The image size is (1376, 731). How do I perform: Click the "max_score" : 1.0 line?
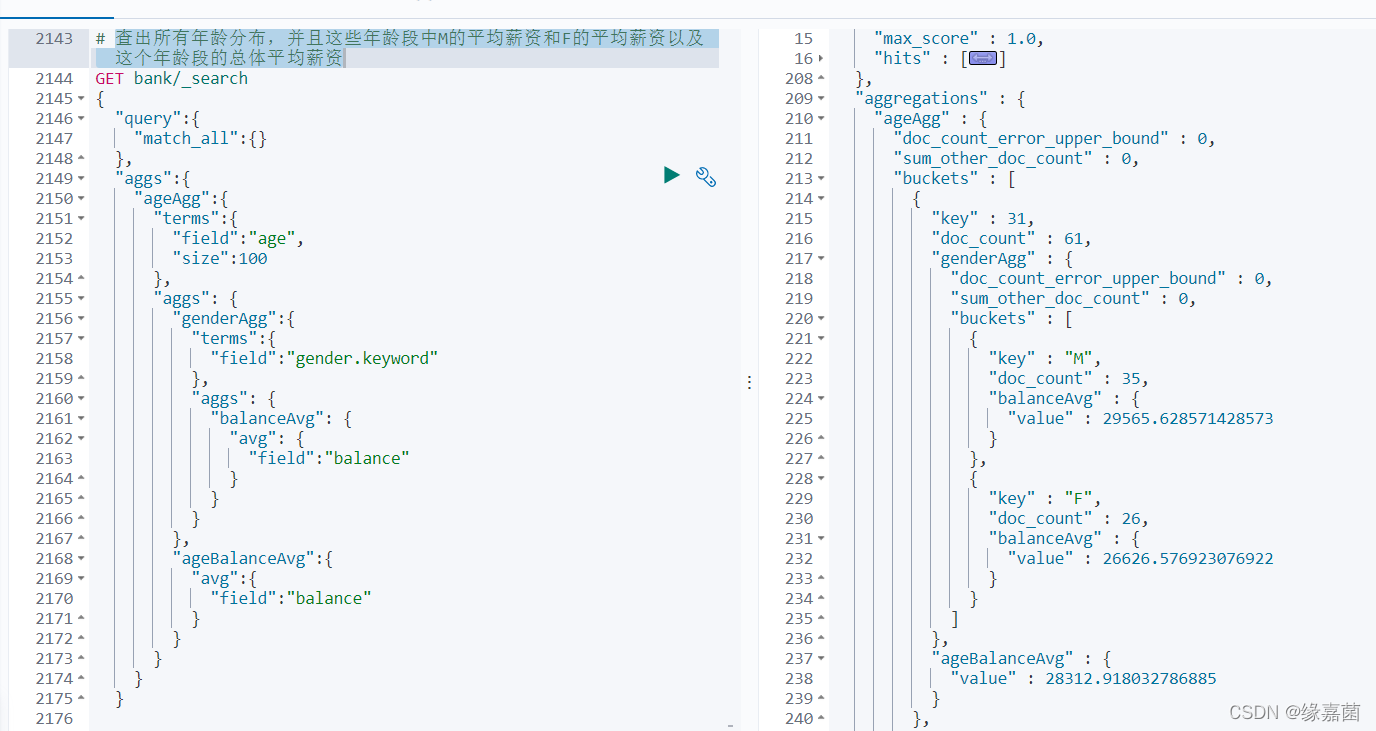coord(959,39)
